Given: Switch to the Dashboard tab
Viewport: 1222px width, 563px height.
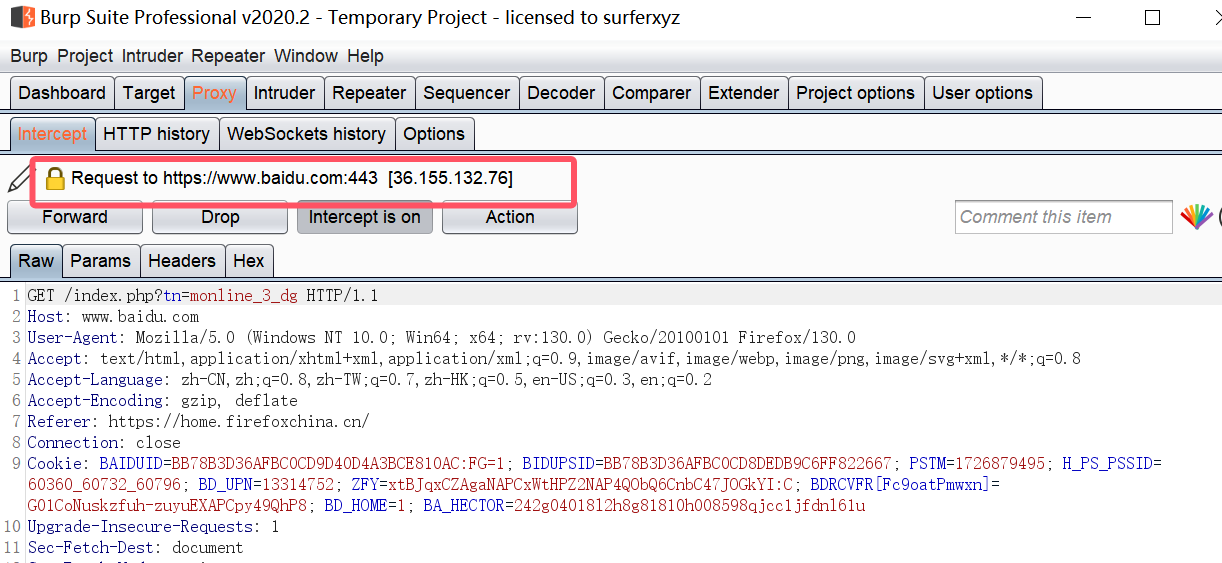Looking at the screenshot, I should [x=62, y=93].
